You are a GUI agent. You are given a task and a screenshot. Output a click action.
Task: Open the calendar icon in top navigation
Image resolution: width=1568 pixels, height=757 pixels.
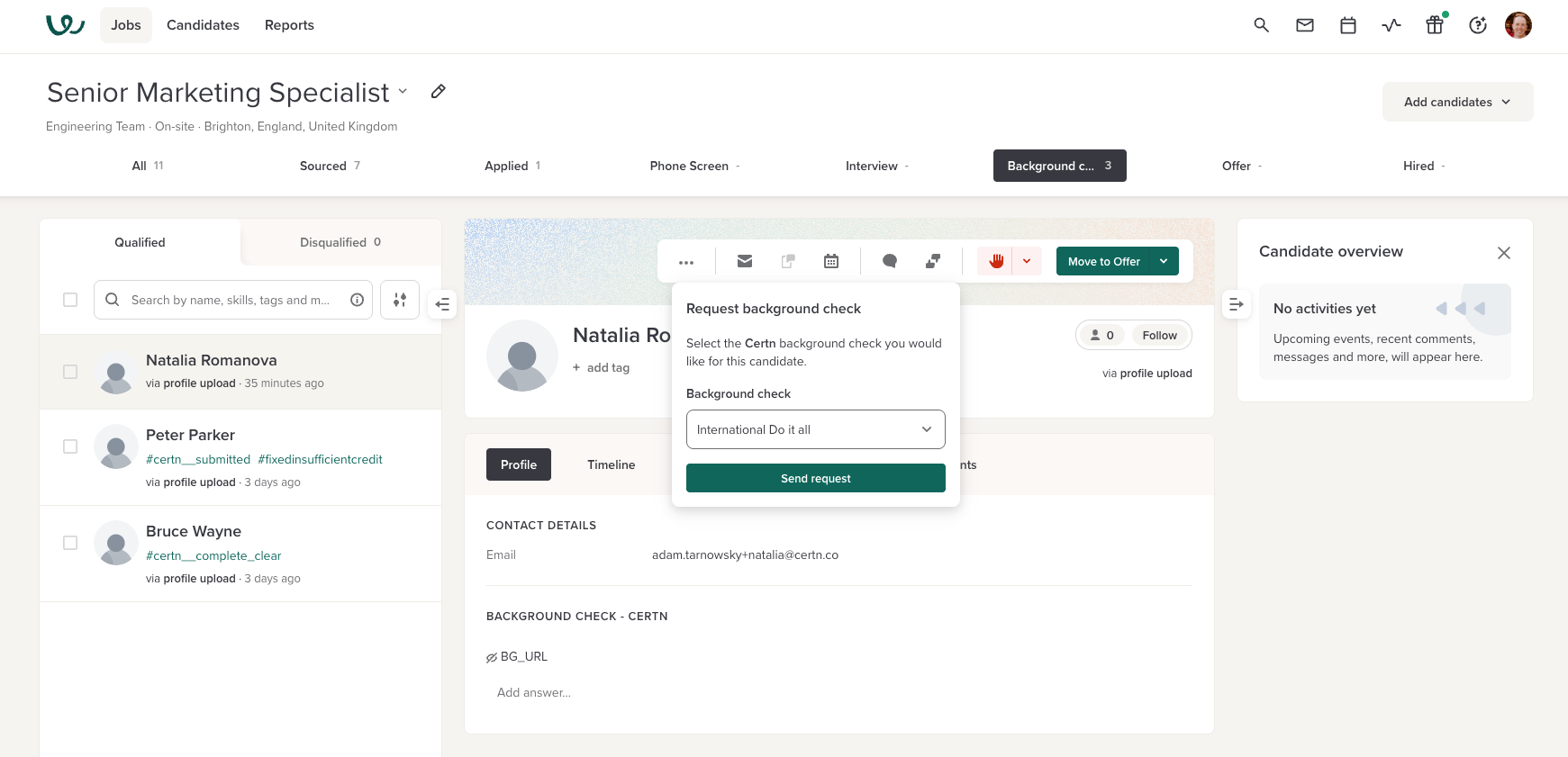(1347, 25)
